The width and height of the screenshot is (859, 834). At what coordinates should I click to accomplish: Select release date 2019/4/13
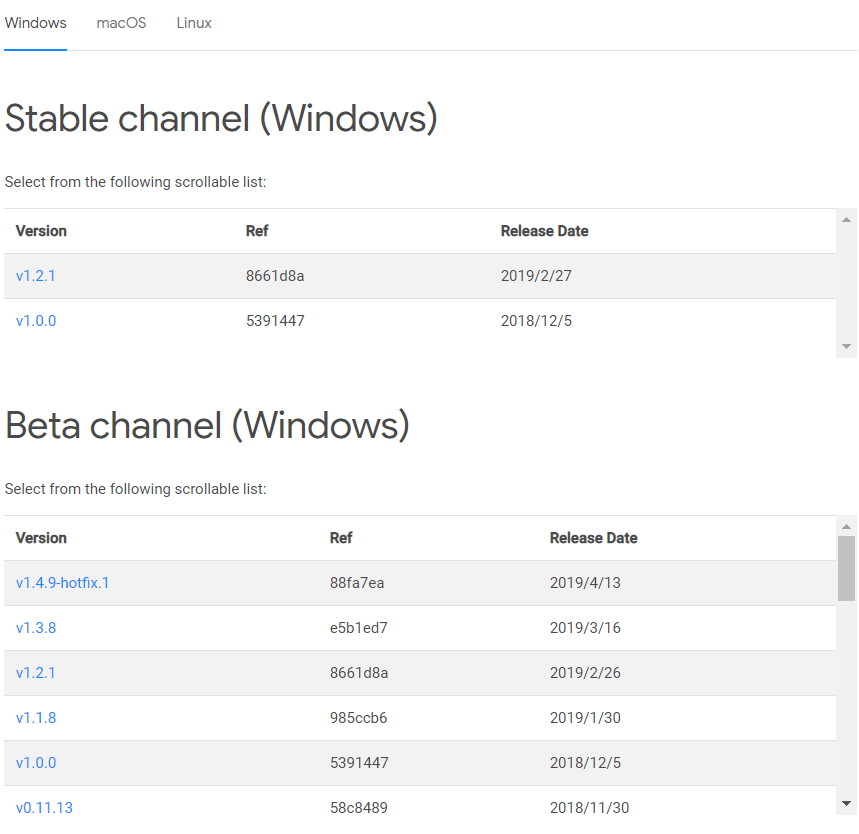tap(585, 582)
